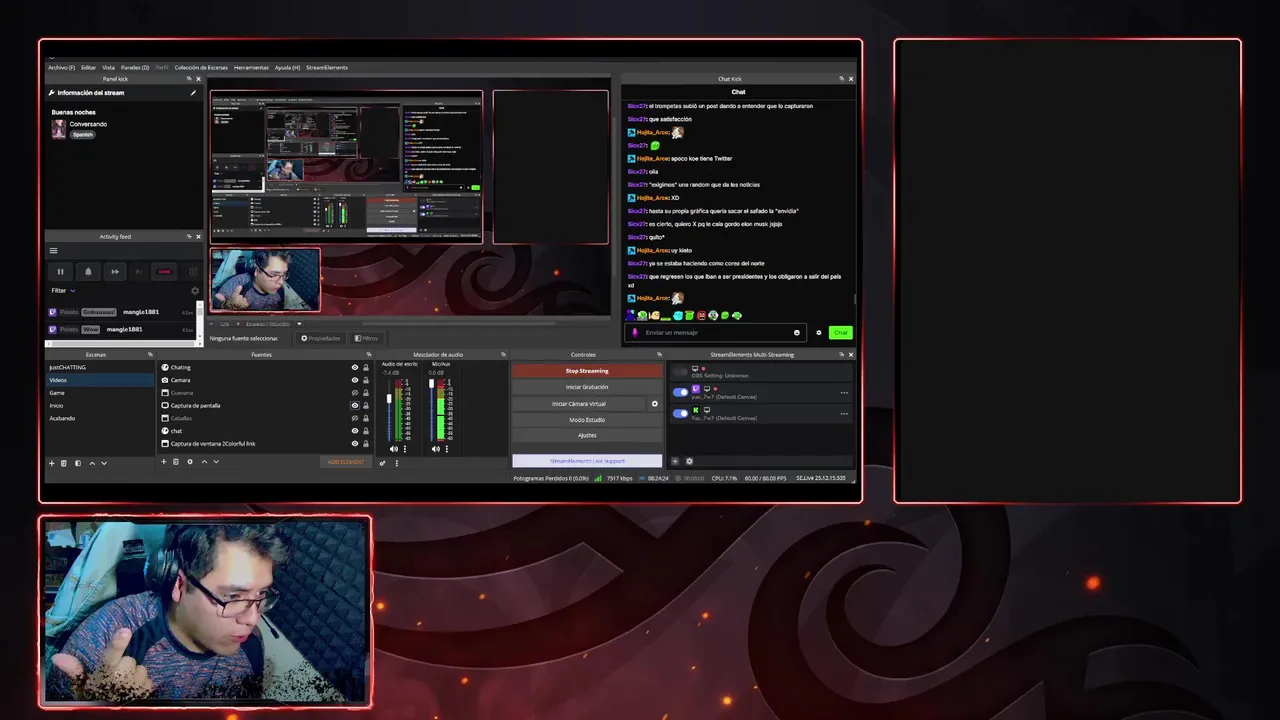Disable Twitch streaming toggle

pos(681,392)
